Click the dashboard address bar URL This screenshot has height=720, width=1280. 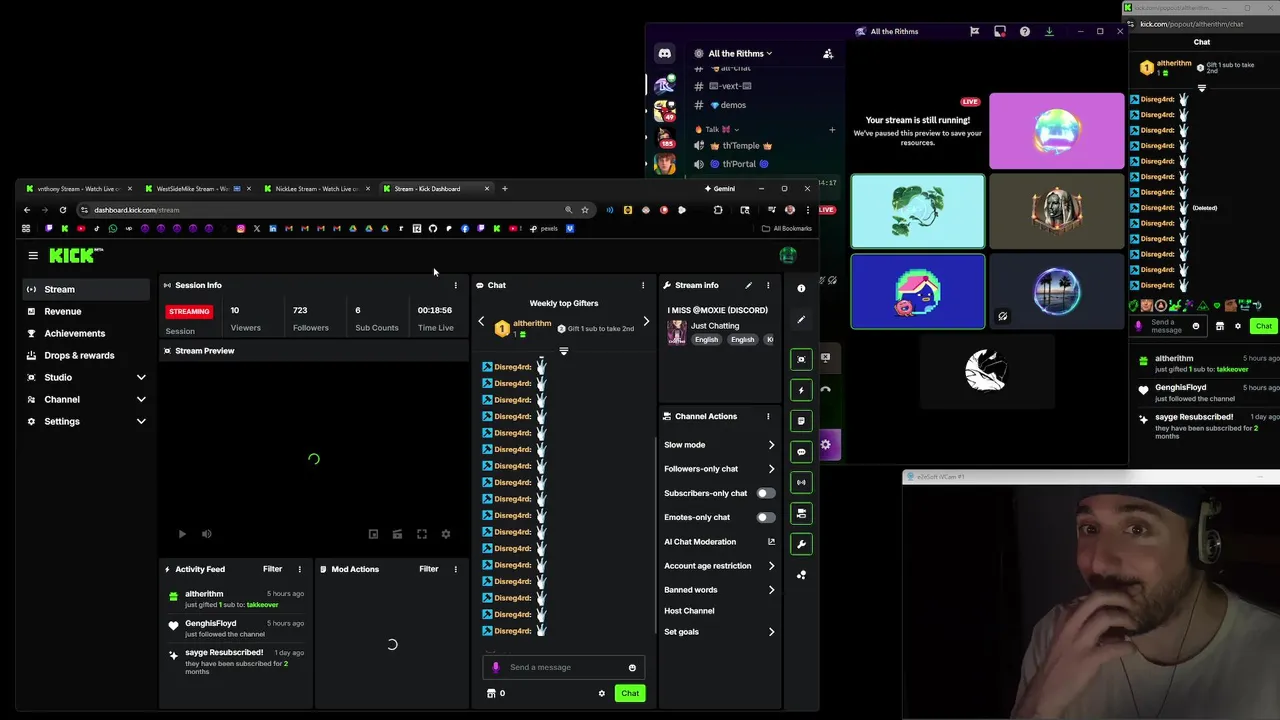pyautogui.click(x=138, y=210)
